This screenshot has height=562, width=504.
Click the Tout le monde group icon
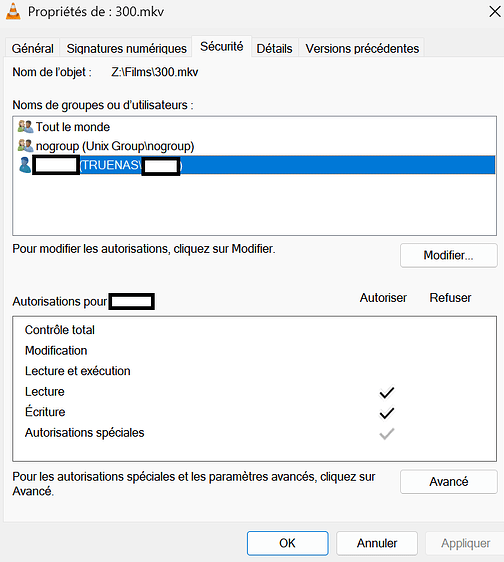[25, 127]
